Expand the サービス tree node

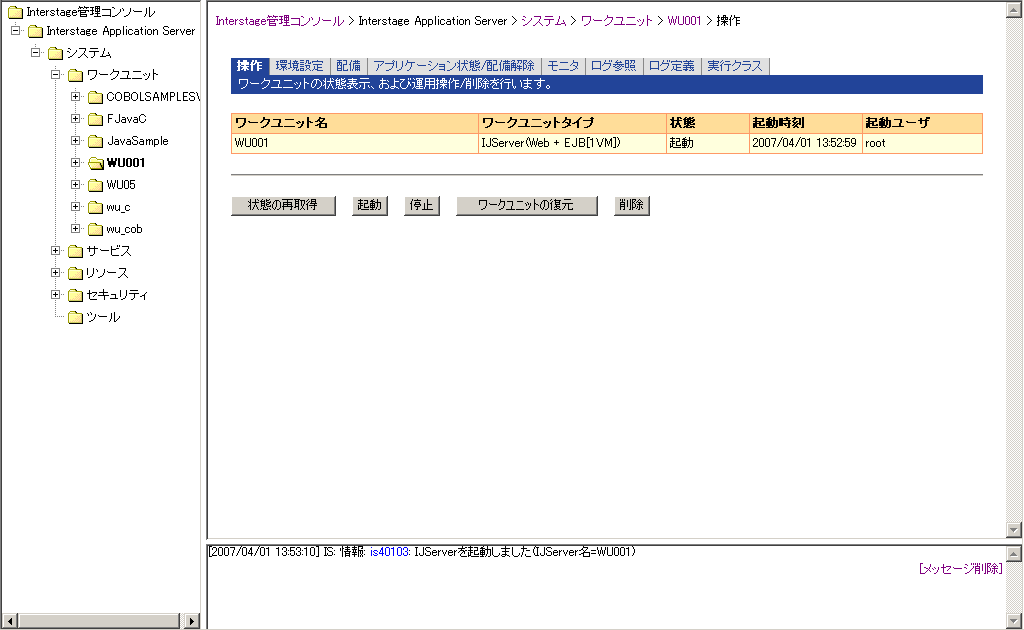pos(56,251)
